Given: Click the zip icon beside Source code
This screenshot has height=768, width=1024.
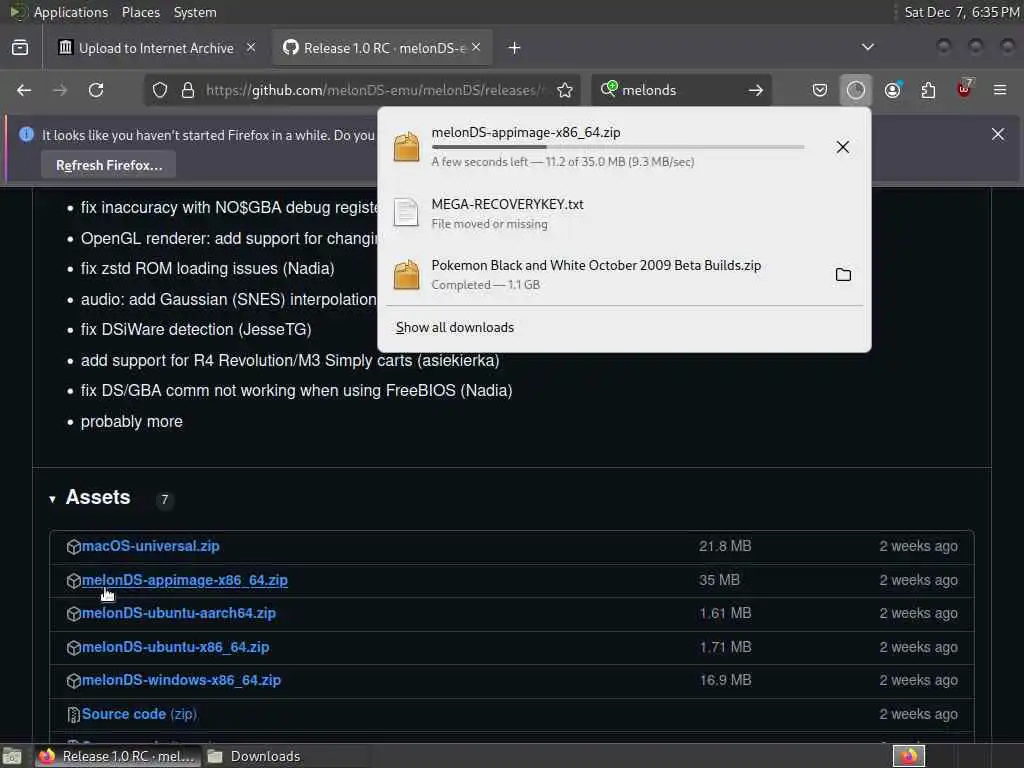Looking at the screenshot, I should (74, 714).
